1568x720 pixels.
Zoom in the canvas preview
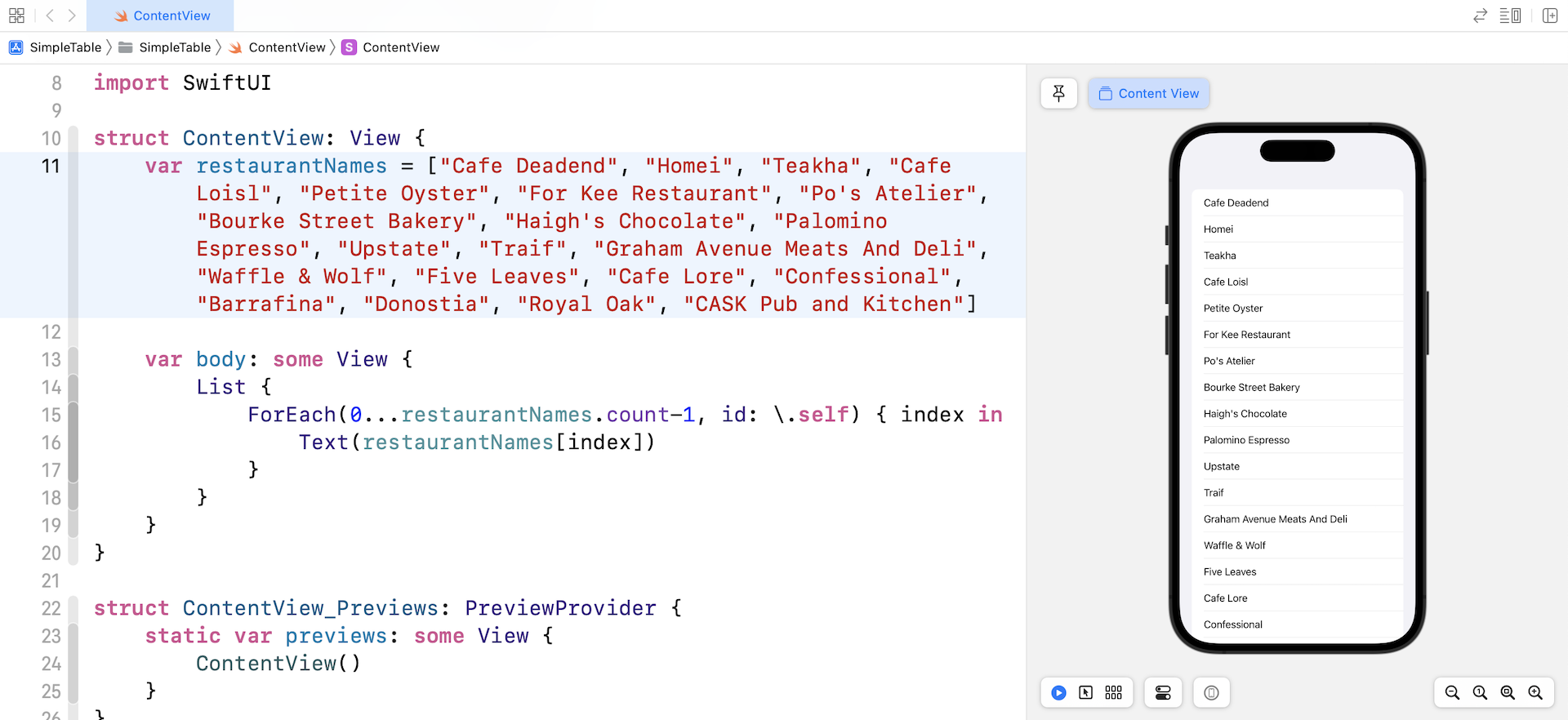1535,693
